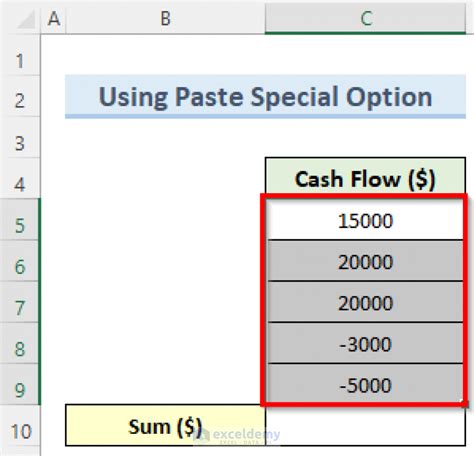This screenshot has height=456, width=474.
Task: Select the Cash Flow ($) header cell
Action: (365, 179)
